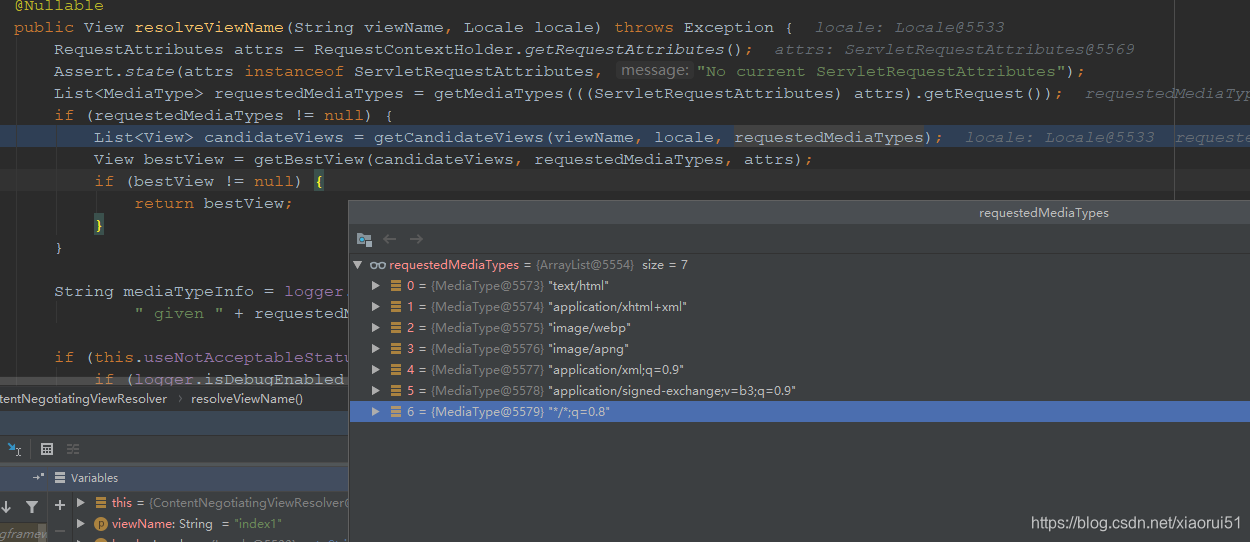Click the list icon beside element 0
The height and width of the screenshot is (542, 1250).
[x=397, y=286]
